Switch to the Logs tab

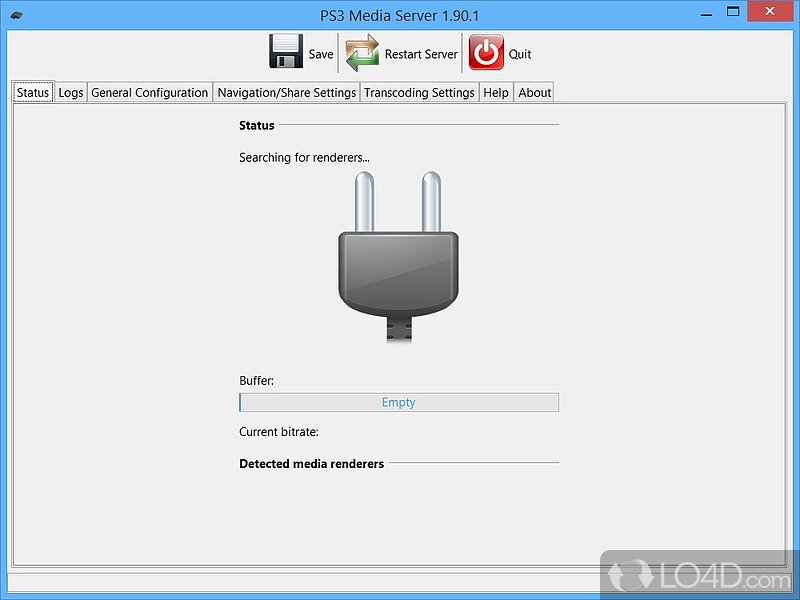[x=70, y=92]
